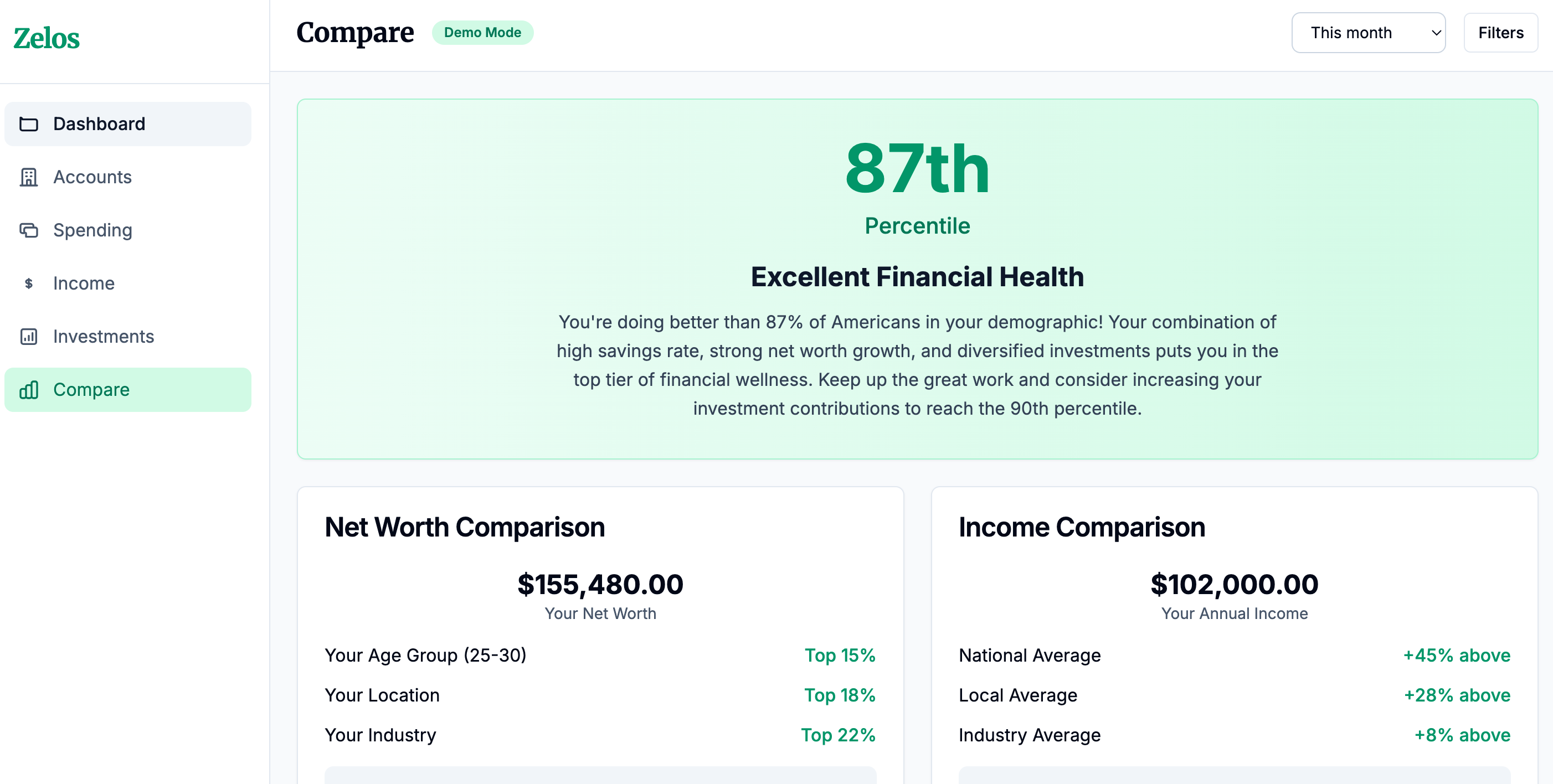Switch to the Investments page
This screenshot has height=784, width=1553.
click(104, 336)
